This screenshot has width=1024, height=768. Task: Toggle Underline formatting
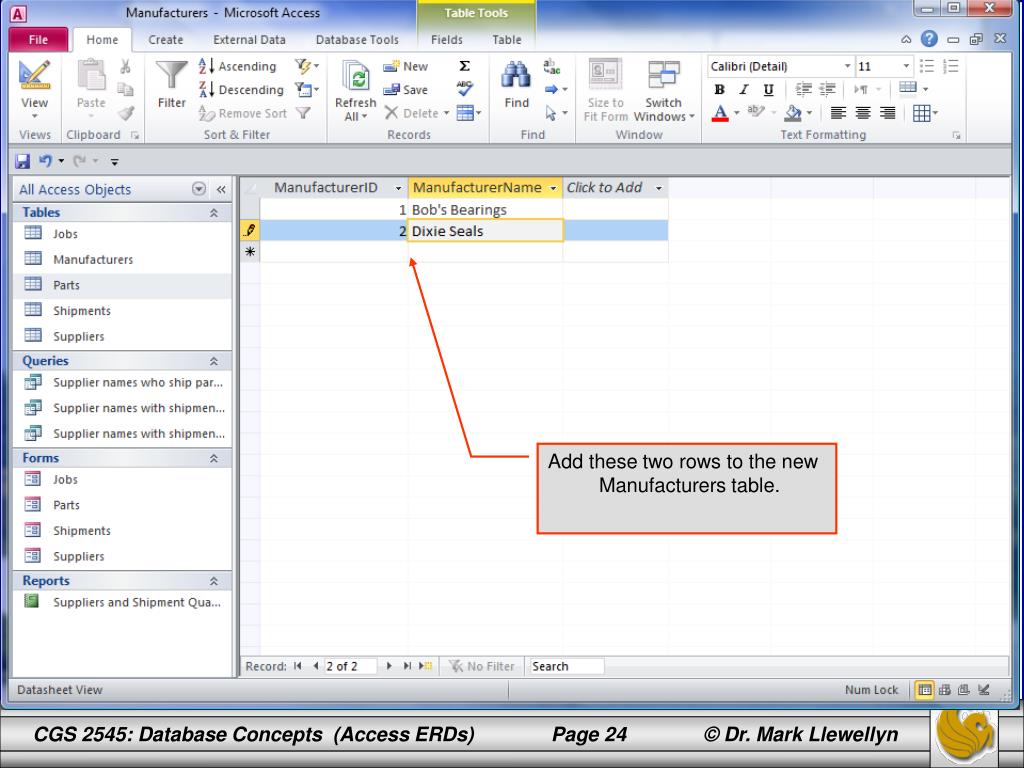[x=768, y=89]
